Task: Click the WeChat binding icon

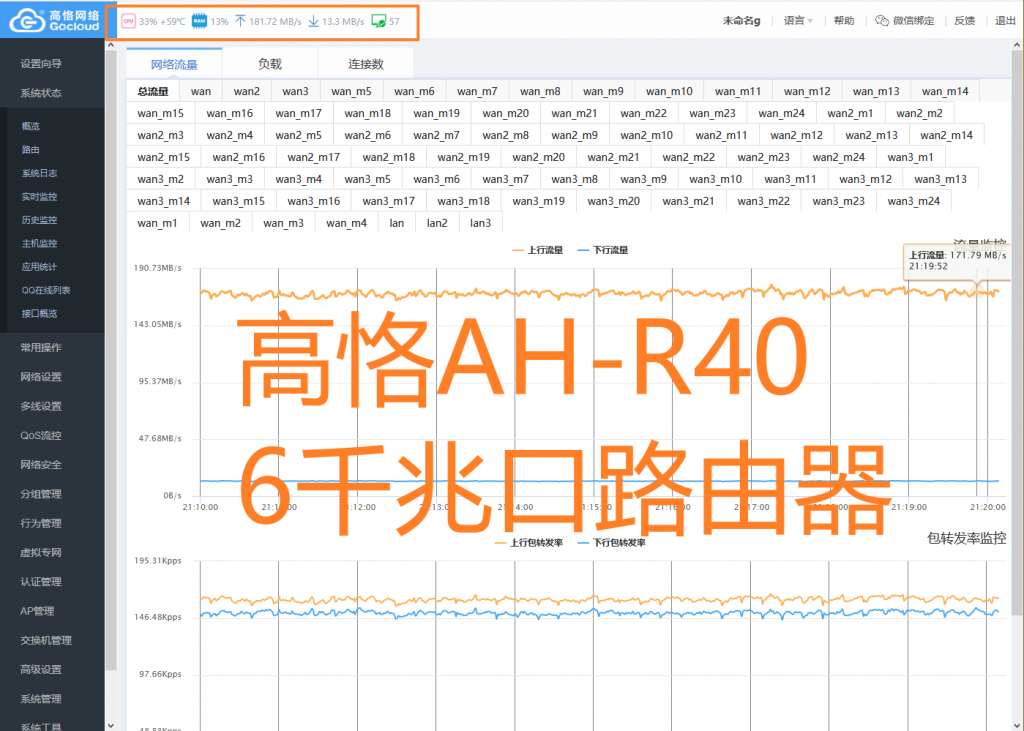Action: [882, 21]
